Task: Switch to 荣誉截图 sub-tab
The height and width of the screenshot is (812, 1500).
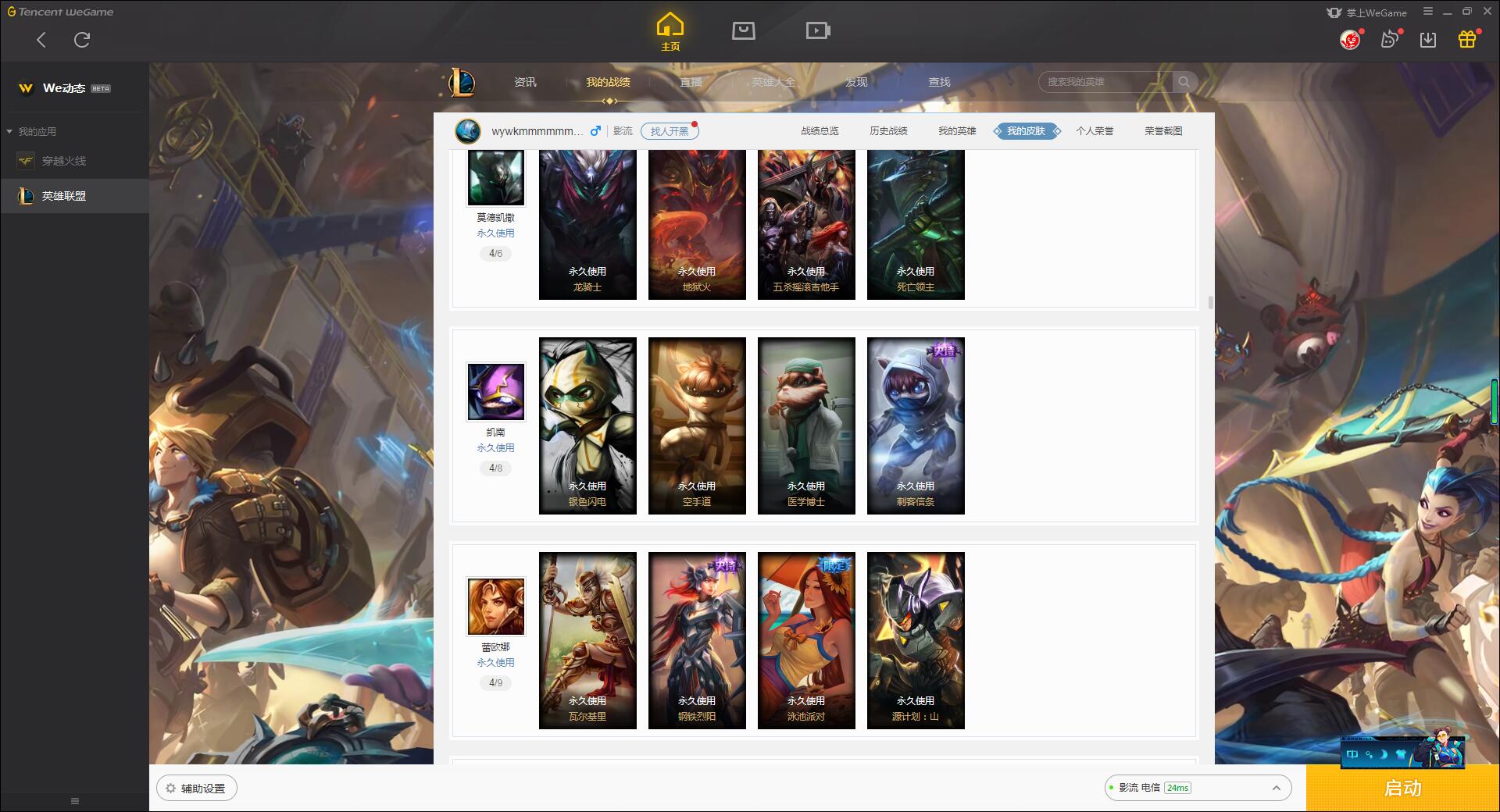Action: pos(1163,131)
